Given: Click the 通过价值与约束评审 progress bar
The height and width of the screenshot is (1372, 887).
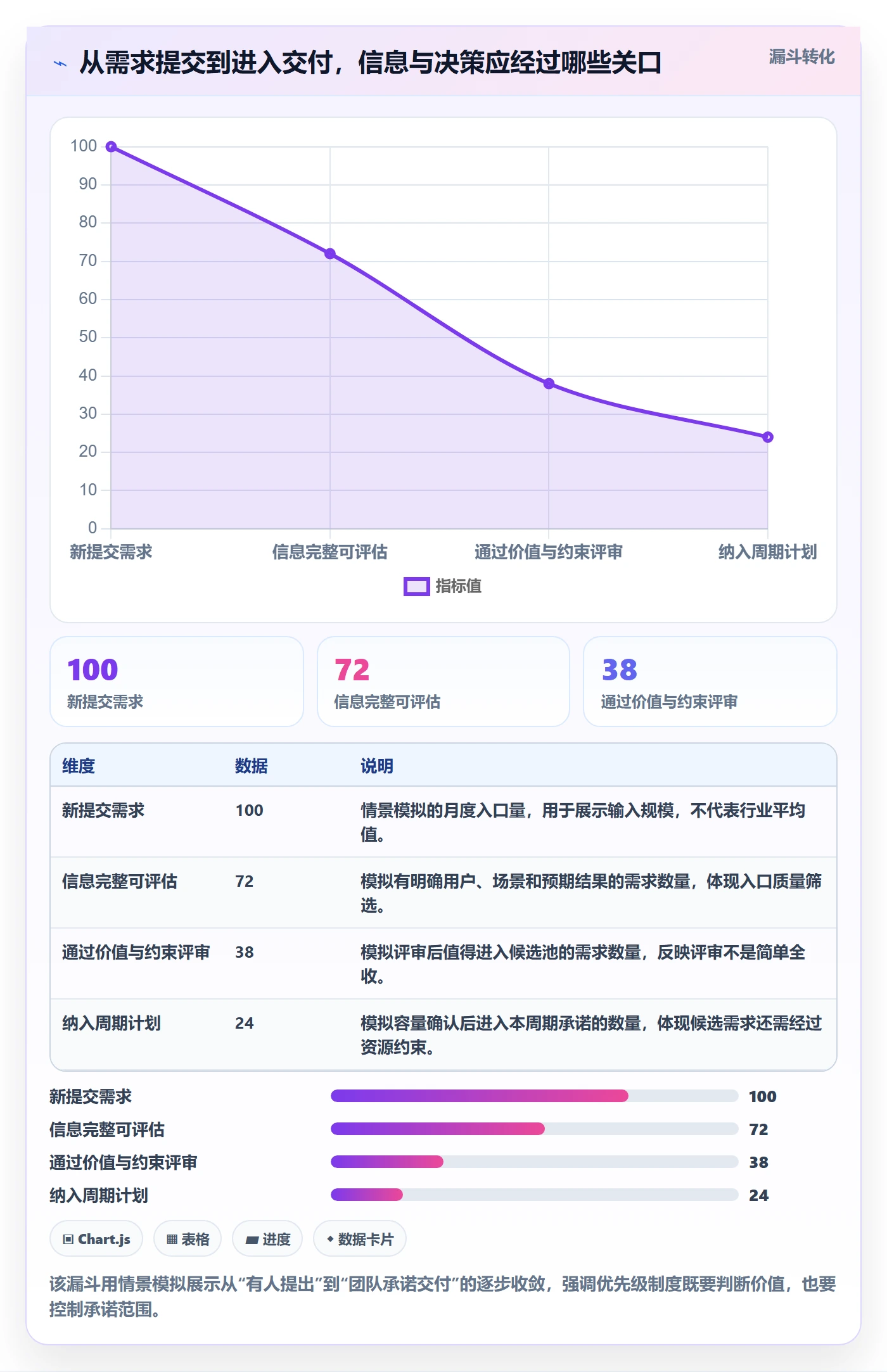Looking at the screenshot, I should [x=534, y=1162].
